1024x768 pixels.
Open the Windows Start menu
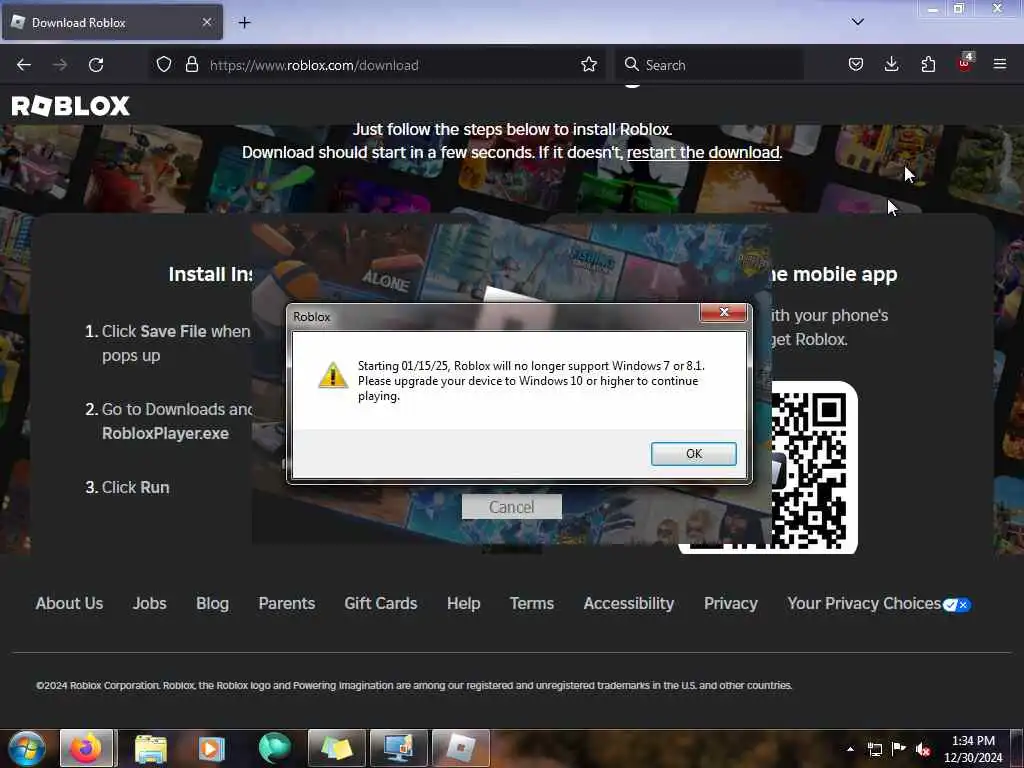click(27, 748)
